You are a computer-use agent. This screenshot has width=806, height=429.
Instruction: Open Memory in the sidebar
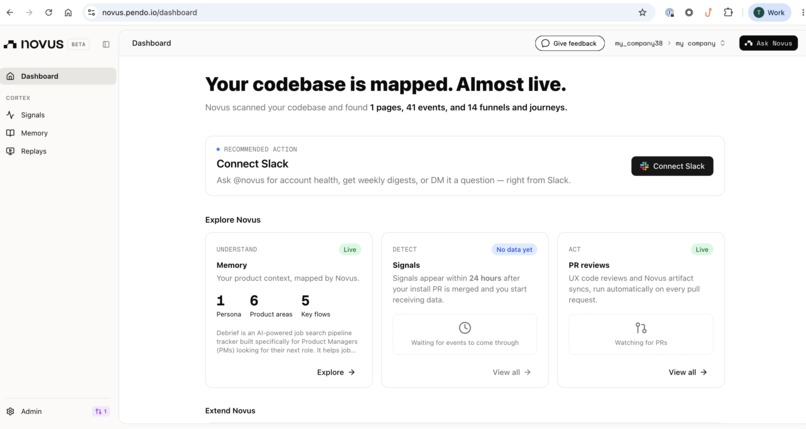coord(58,133)
